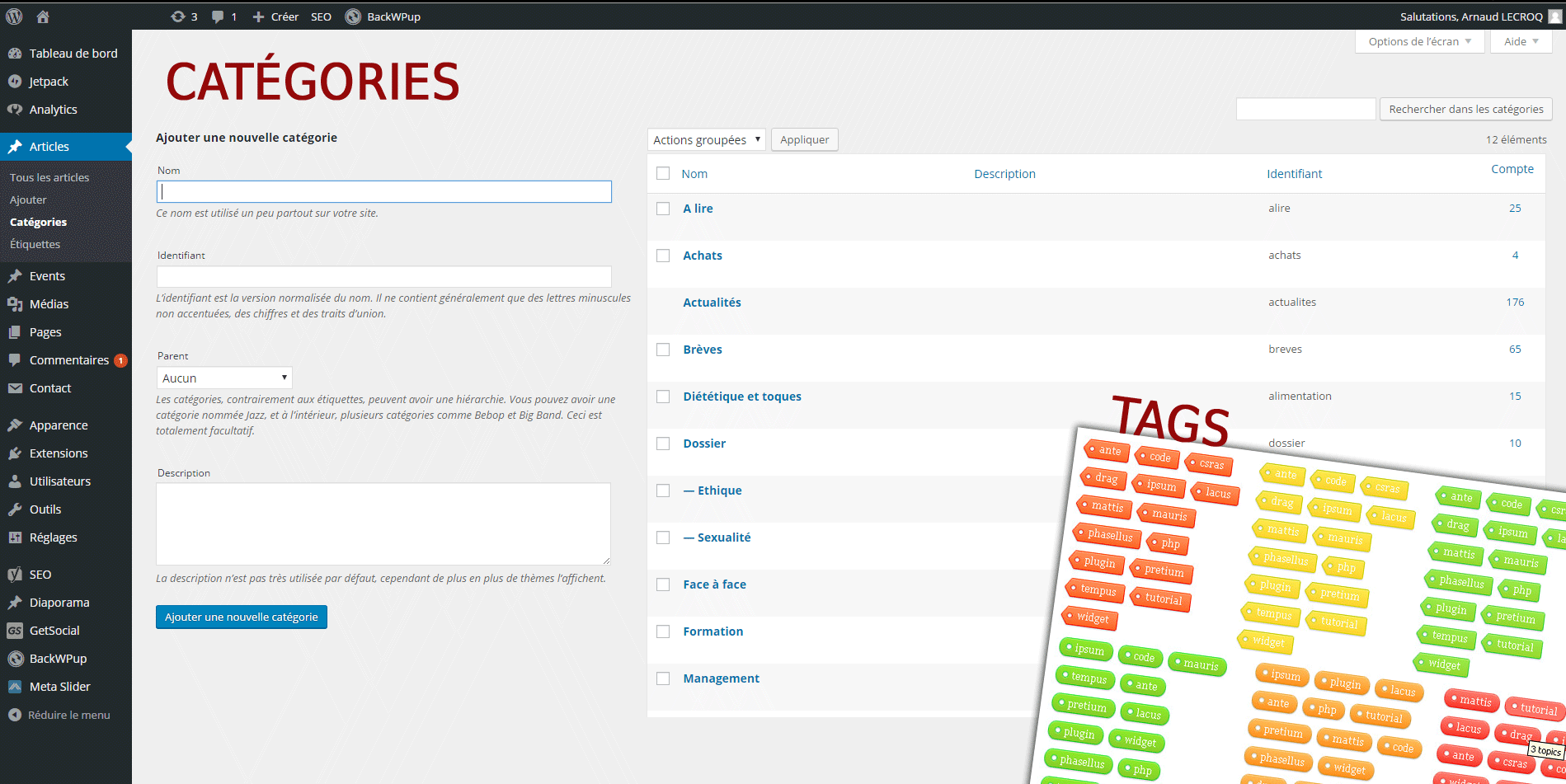Open the comments bubble icon in the admin bar
The height and width of the screenshot is (784, 1566).
pos(218,16)
